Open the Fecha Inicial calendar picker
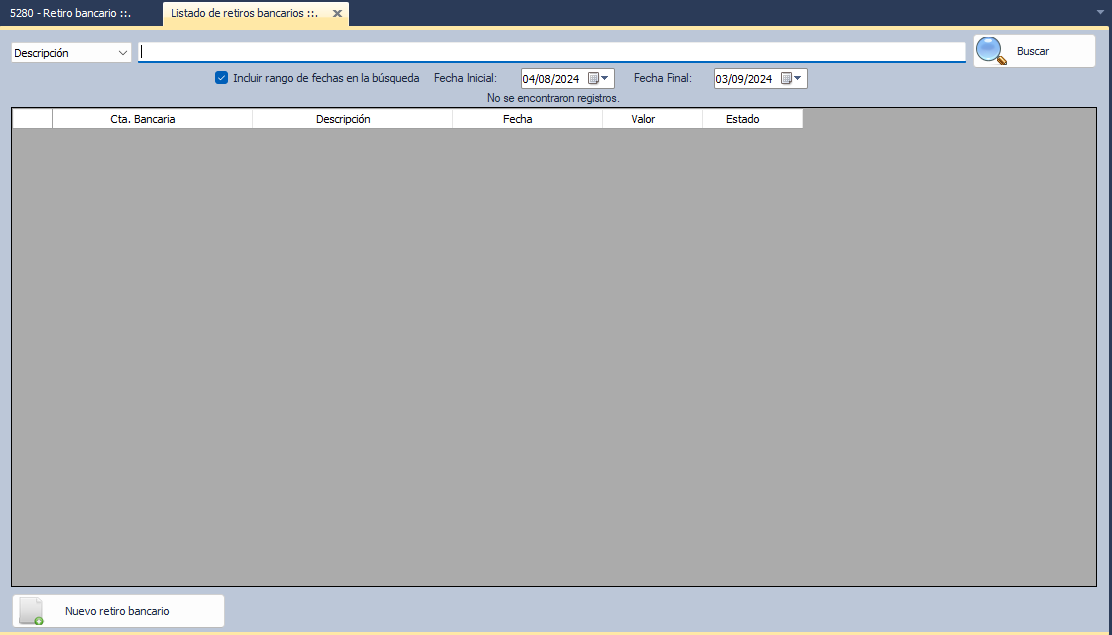The height and width of the screenshot is (635, 1112). coord(599,79)
